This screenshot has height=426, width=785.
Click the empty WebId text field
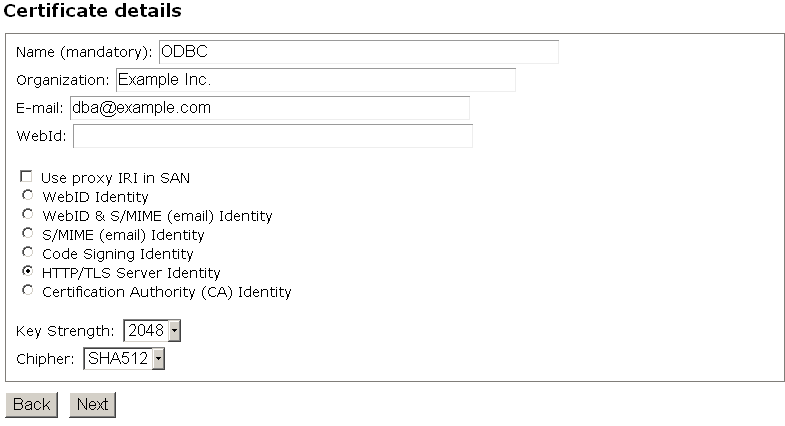[x=272, y=136]
